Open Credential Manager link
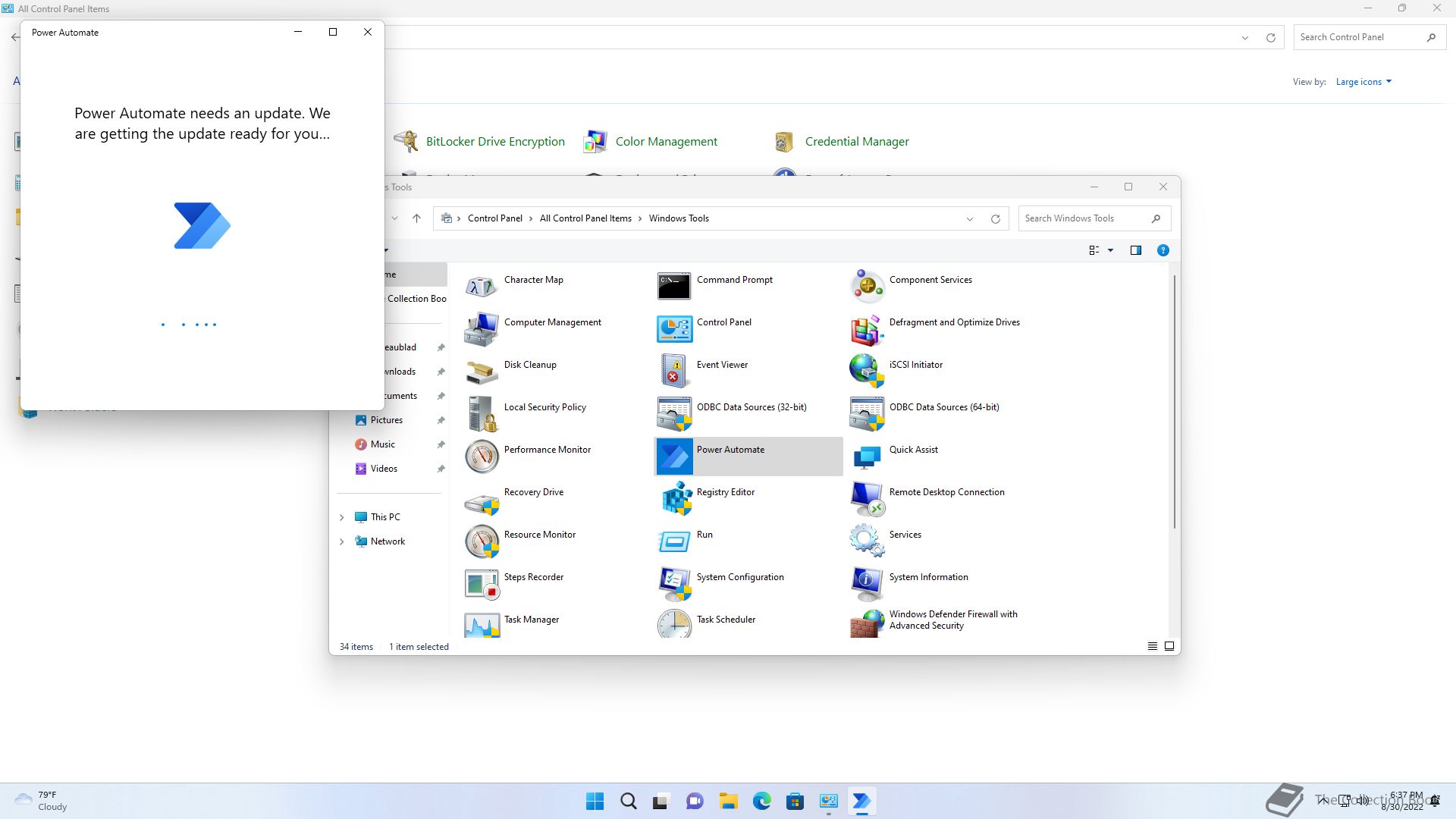1456x819 pixels. click(857, 142)
